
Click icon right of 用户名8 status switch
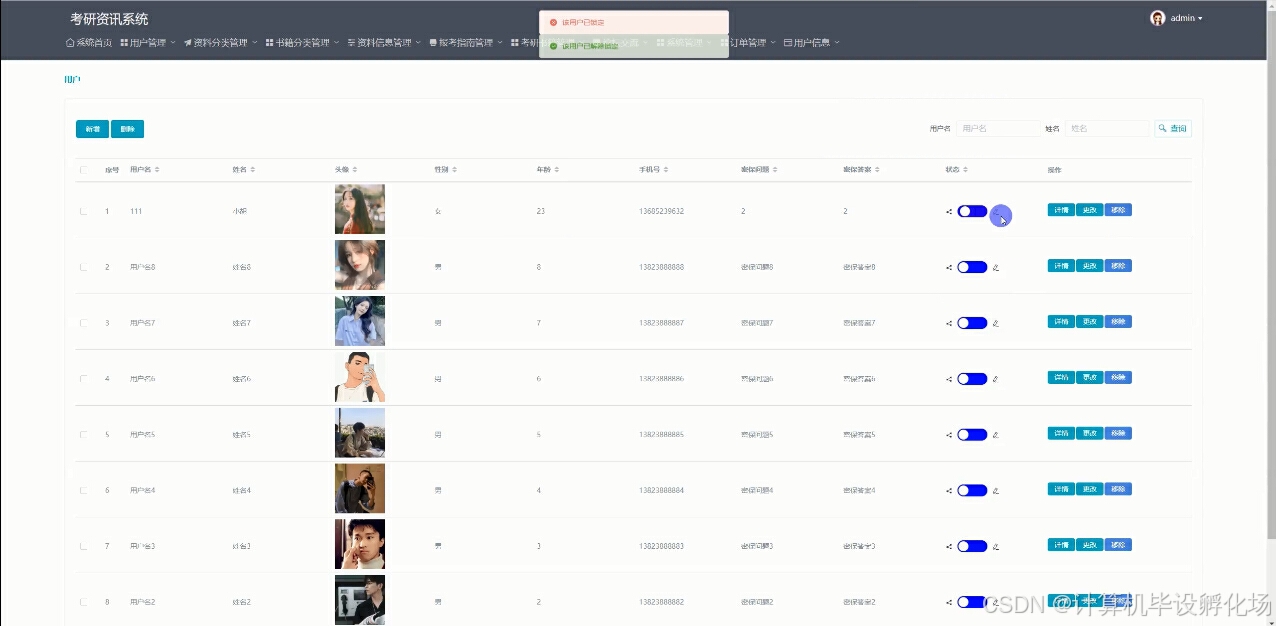996,267
